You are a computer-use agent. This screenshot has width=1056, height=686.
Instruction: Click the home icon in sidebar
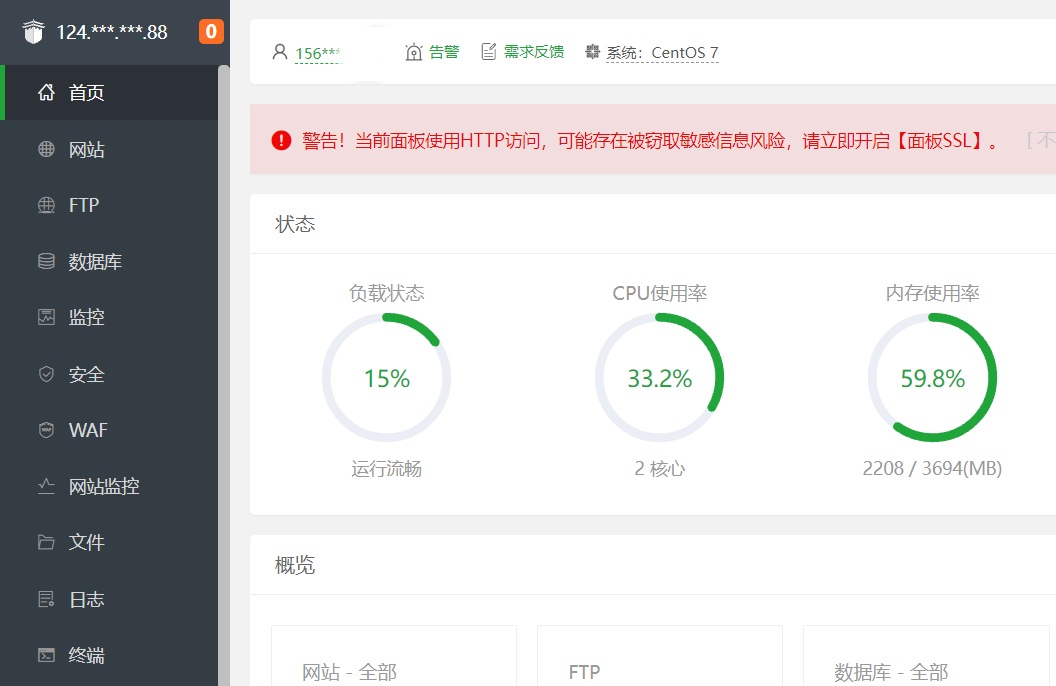point(46,93)
